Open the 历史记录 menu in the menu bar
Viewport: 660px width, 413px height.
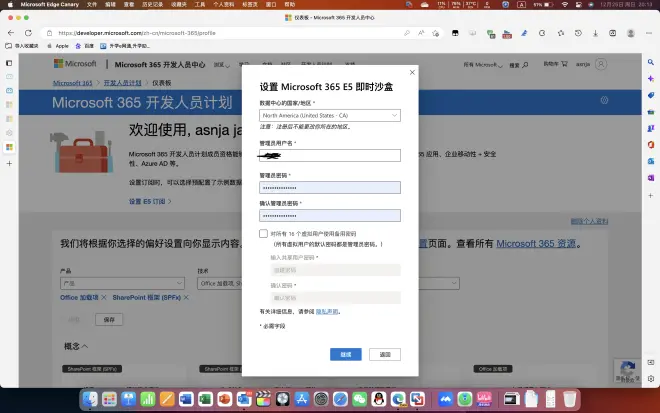coord(152,5)
